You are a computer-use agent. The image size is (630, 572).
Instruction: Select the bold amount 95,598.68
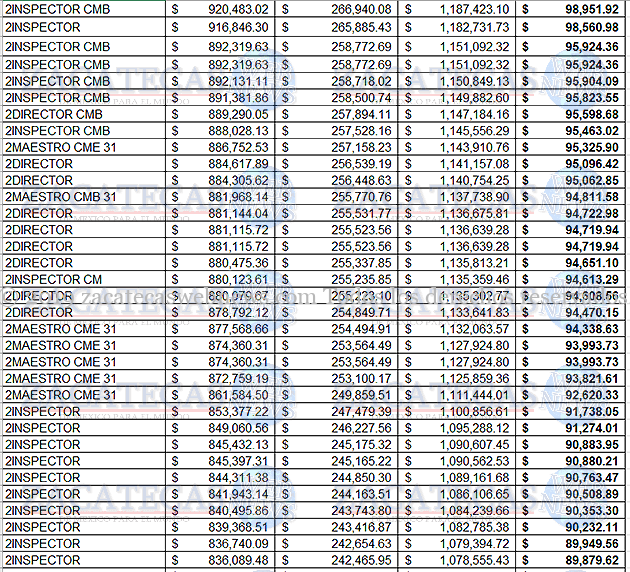(x=592, y=114)
